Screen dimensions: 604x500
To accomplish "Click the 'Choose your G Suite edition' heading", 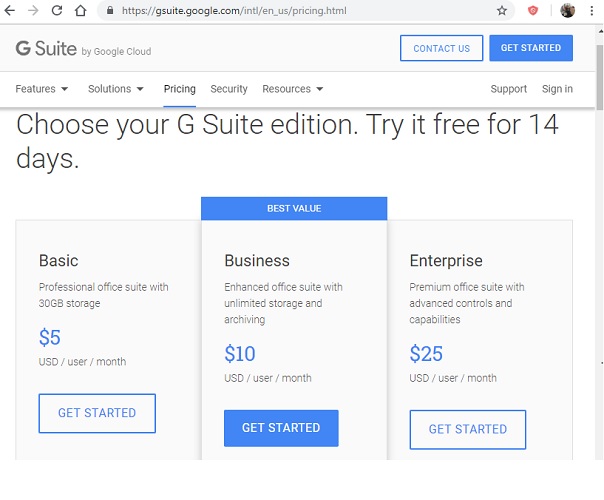I will [x=287, y=141].
